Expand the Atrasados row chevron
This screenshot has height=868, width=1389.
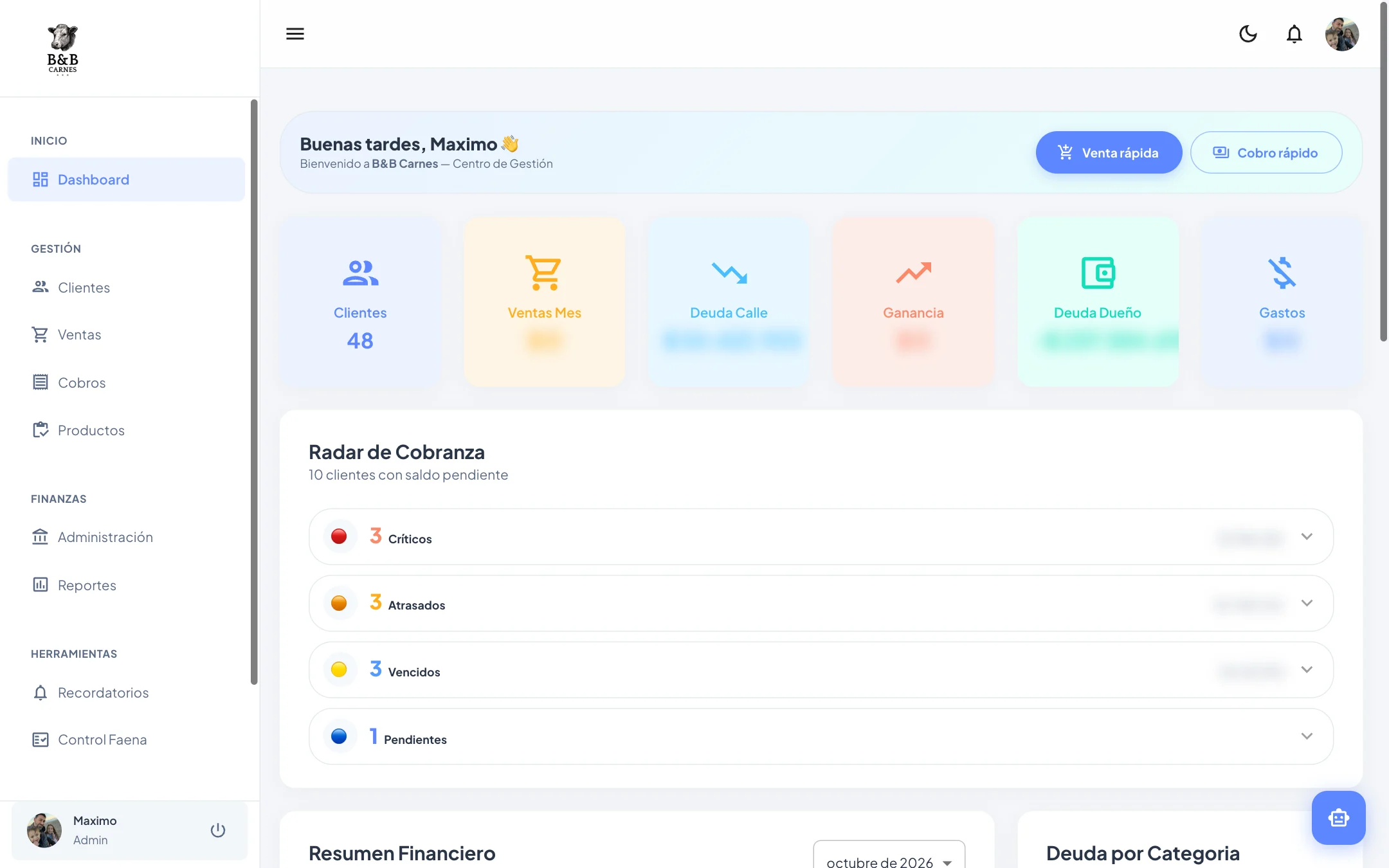(1307, 603)
